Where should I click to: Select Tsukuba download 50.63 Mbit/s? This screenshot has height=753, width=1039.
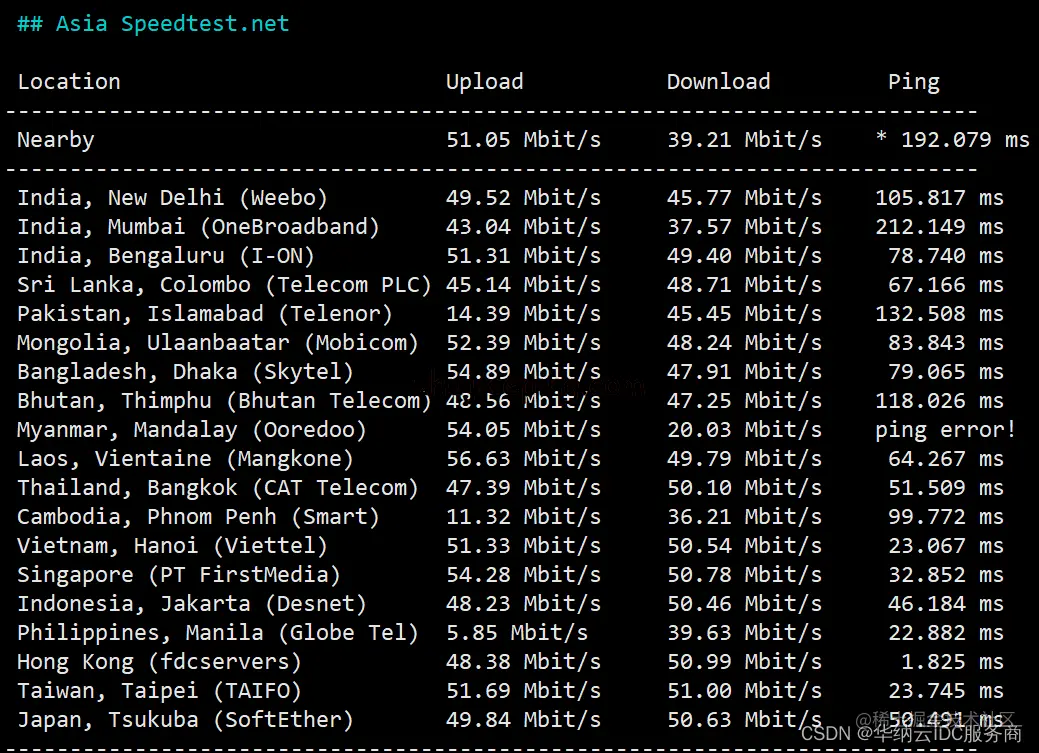tap(744, 720)
